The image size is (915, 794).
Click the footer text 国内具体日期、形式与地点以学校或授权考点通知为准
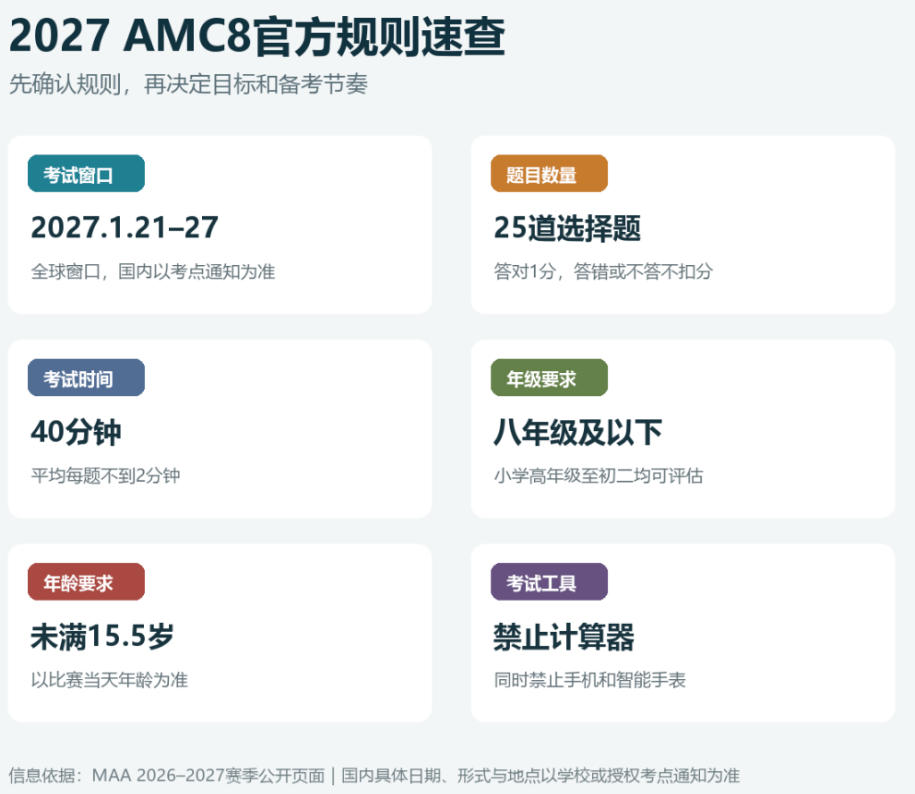click(541, 775)
